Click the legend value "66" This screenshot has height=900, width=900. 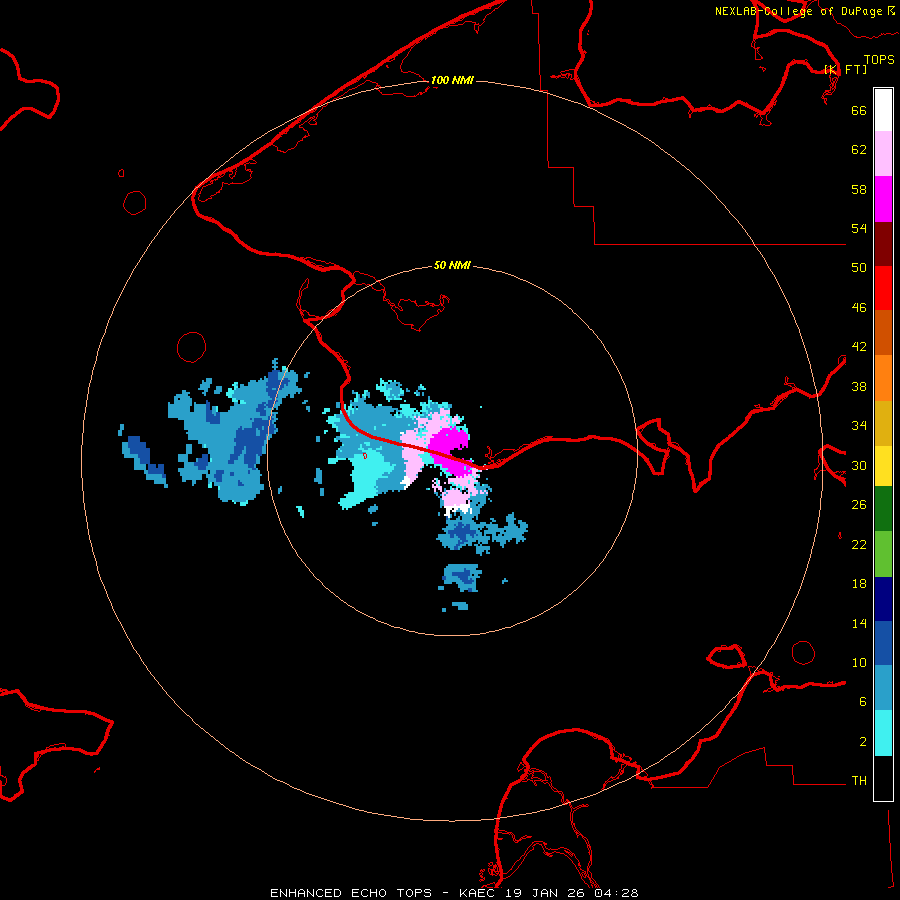[x=859, y=110]
